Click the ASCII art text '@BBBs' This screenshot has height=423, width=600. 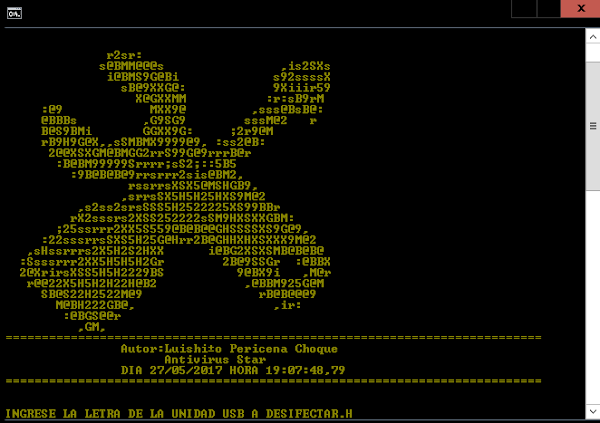click(59, 120)
